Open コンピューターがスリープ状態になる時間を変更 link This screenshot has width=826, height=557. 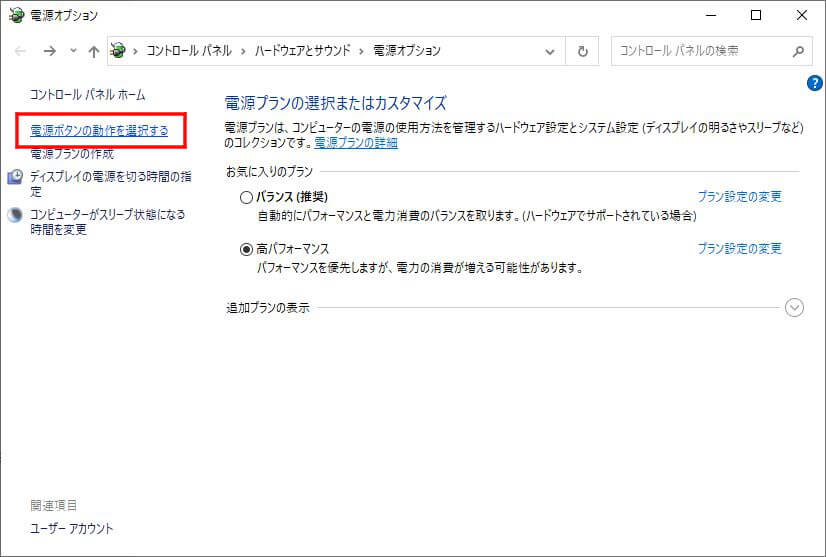point(107,222)
